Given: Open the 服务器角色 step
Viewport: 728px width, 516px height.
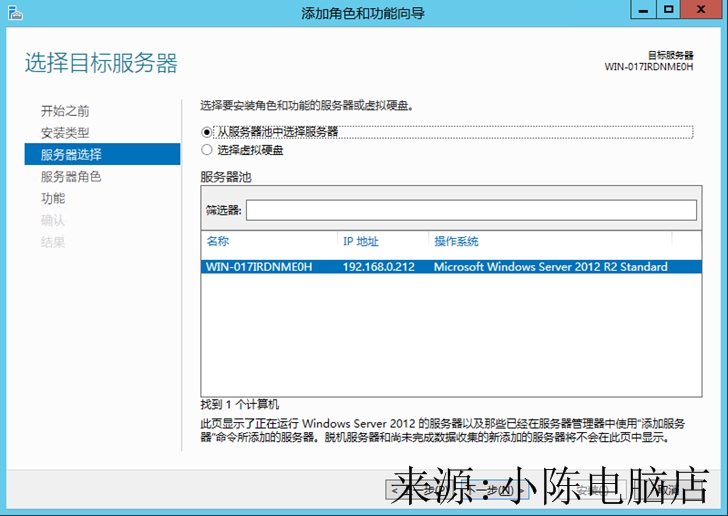Looking at the screenshot, I should (71, 176).
